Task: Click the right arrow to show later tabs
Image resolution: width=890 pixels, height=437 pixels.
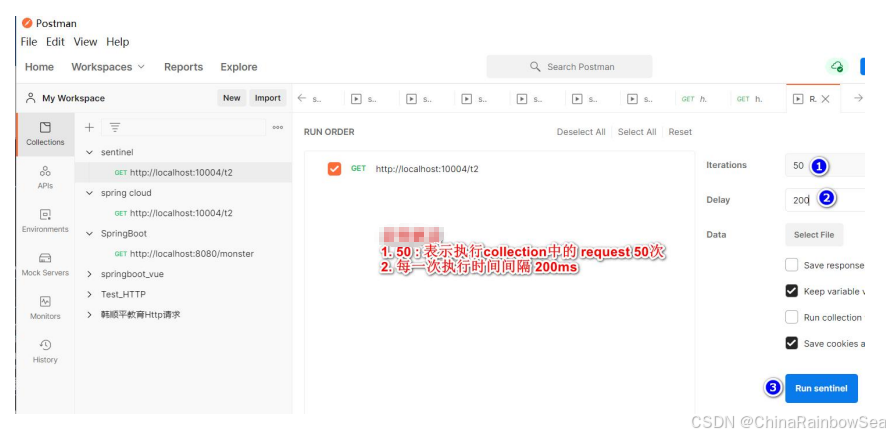Action: [858, 98]
